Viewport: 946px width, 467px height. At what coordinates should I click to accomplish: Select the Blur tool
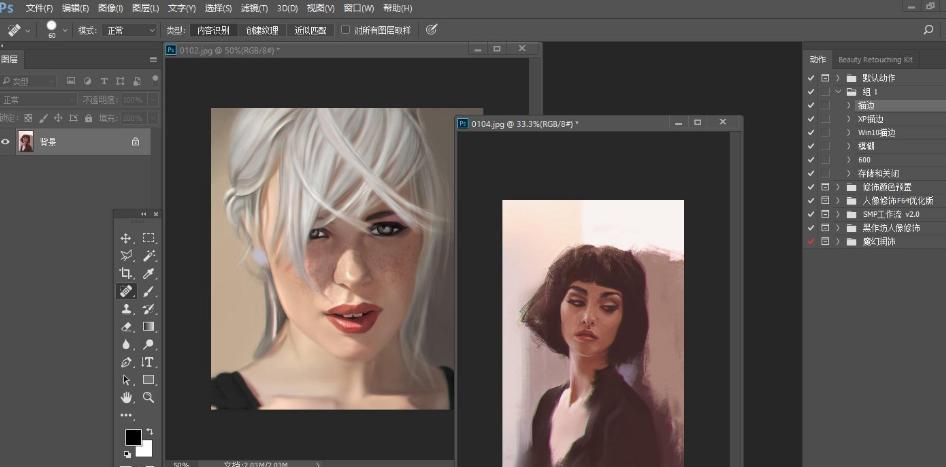[x=126, y=345]
